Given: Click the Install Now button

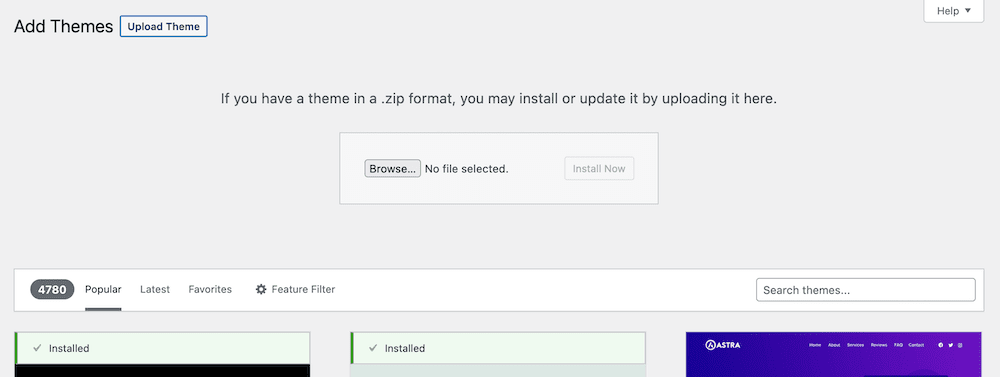Looking at the screenshot, I should point(599,168).
